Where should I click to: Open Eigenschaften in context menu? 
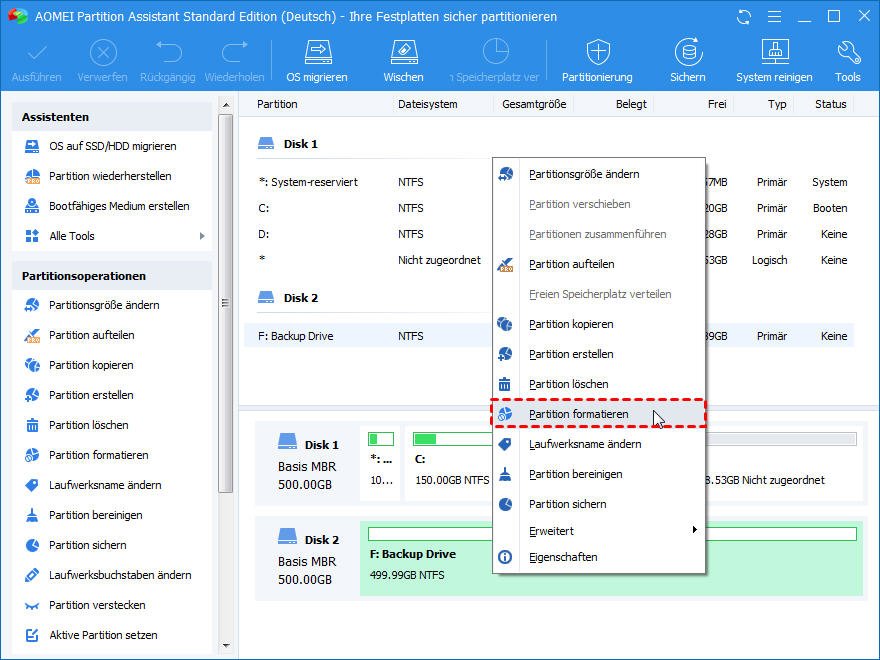(x=599, y=557)
